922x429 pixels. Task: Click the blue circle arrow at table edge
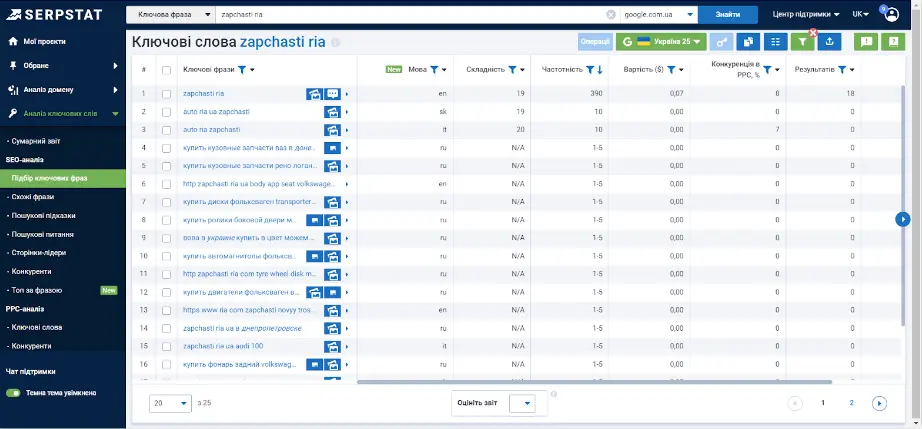tap(903, 219)
